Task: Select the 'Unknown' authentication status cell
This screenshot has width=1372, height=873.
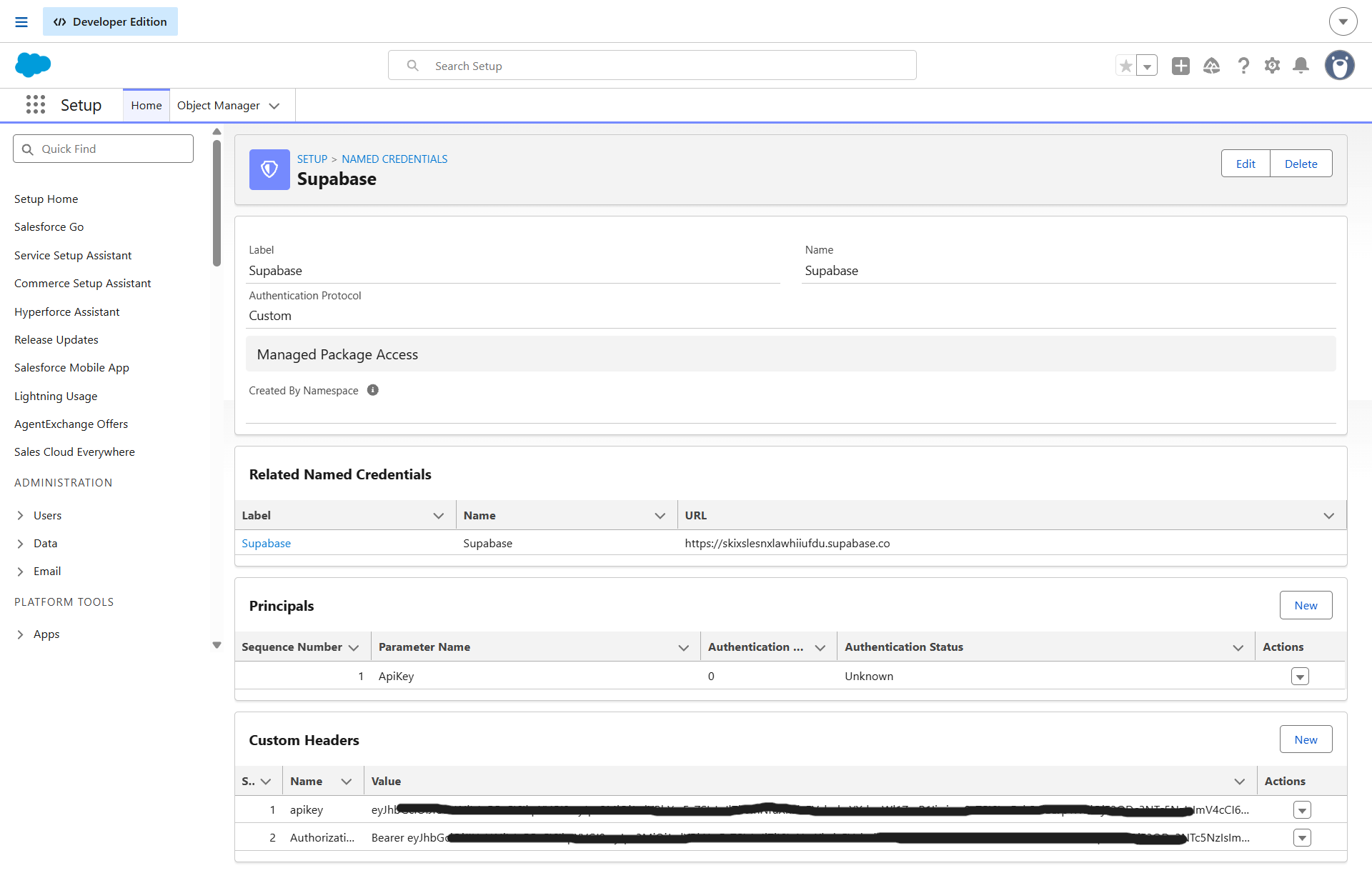Action: click(869, 676)
